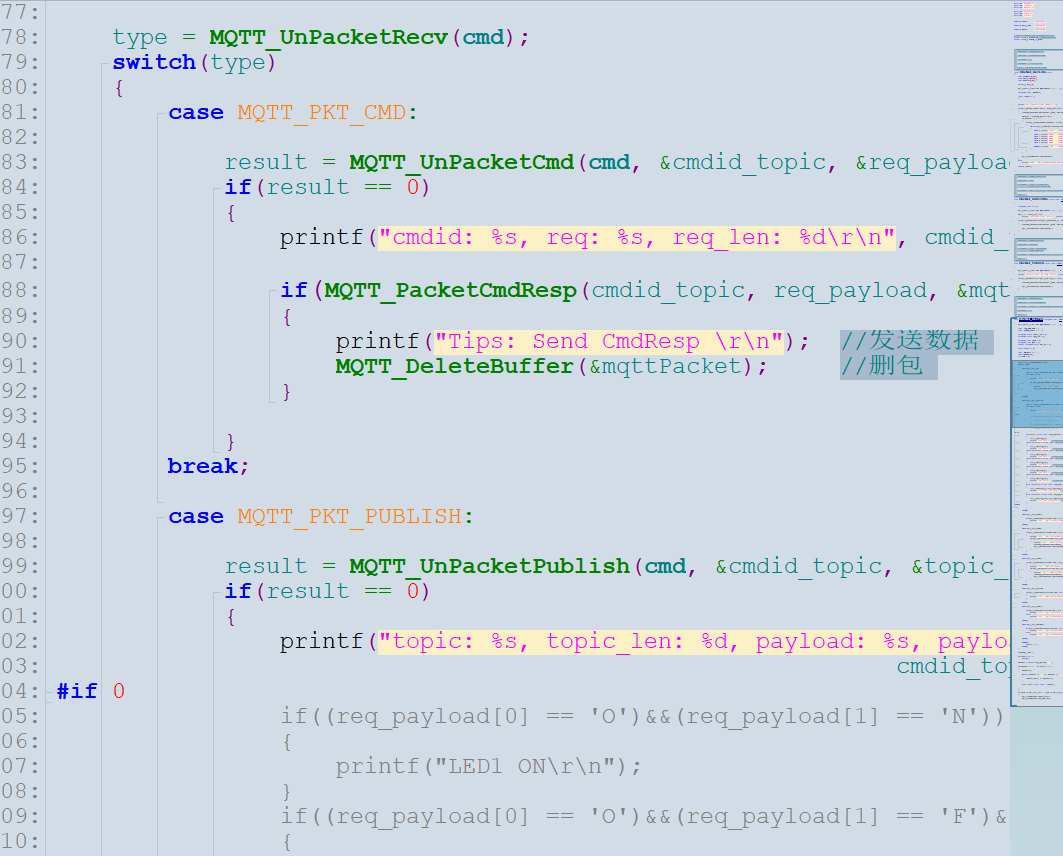This screenshot has height=856, width=1063.
Task: Click the &mqttPacket argument of MQTT_DeleteBuffer
Action: pos(666,367)
